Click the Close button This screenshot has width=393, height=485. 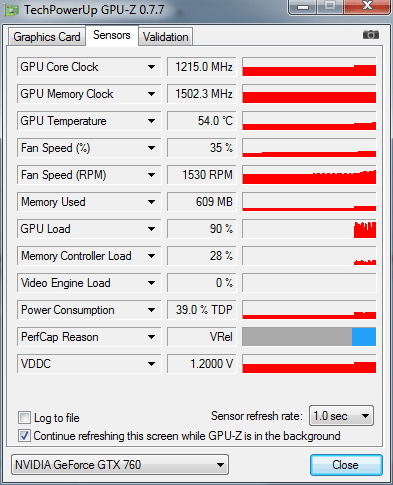tap(346, 465)
